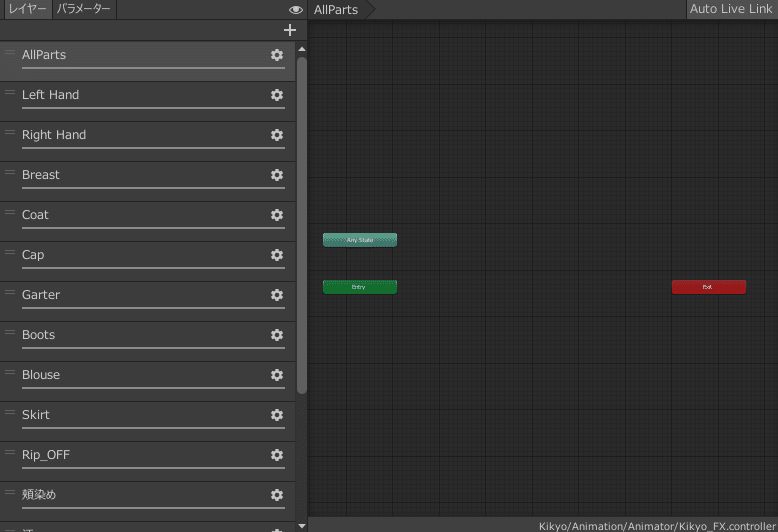This screenshot has height=532, width=778.
Task: Select the green Entry node
Action: point(360,287)
